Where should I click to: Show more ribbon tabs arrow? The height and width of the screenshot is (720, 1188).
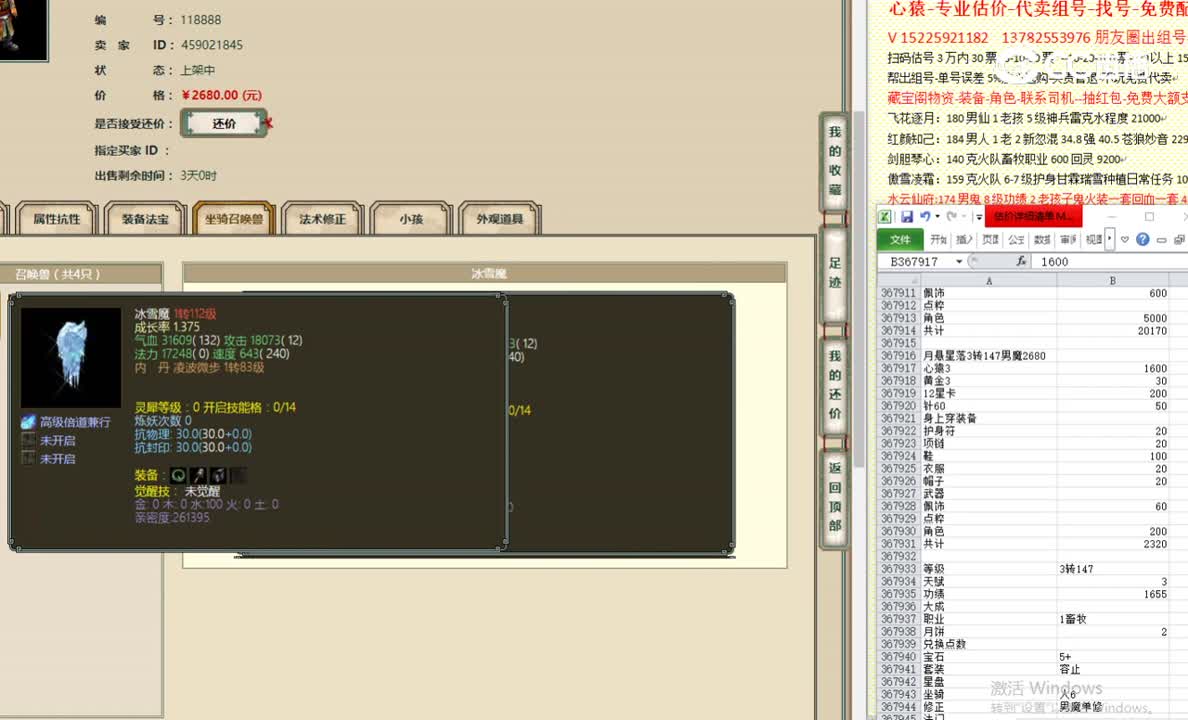click(1110, 239)
